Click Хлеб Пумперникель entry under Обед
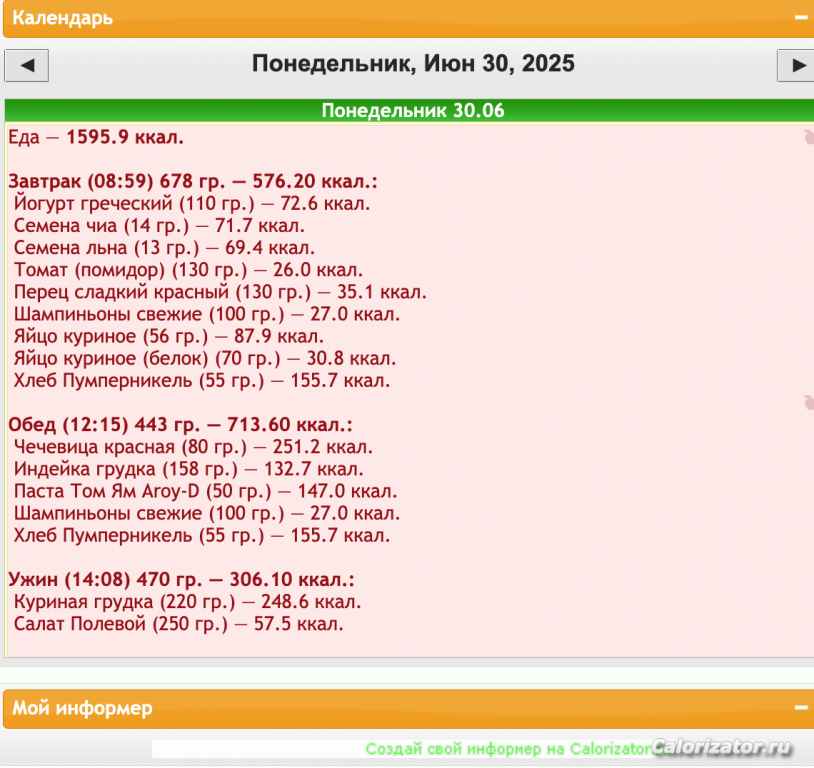 202,535
